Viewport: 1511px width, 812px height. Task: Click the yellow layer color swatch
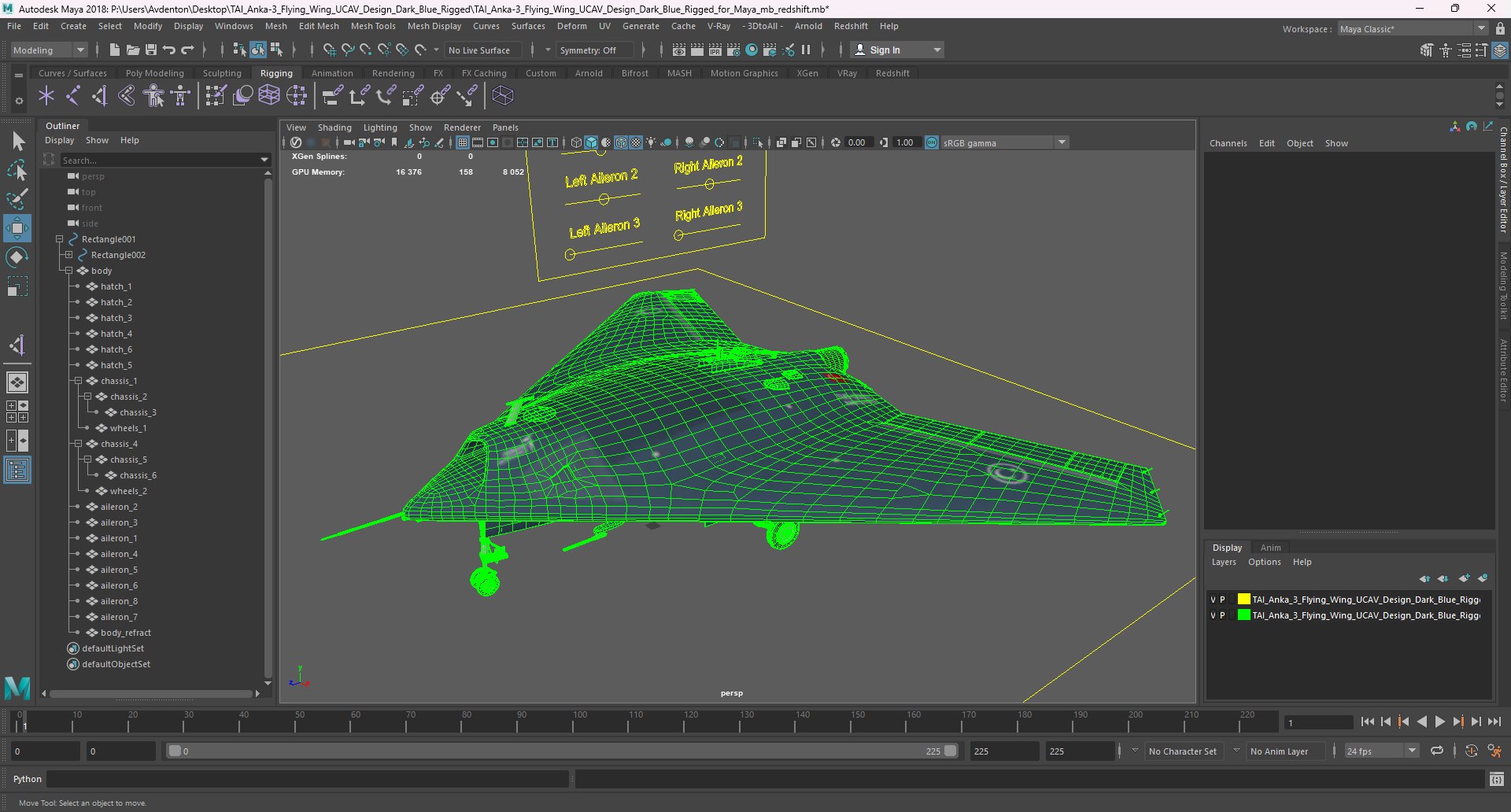[x=1243, y=600]
